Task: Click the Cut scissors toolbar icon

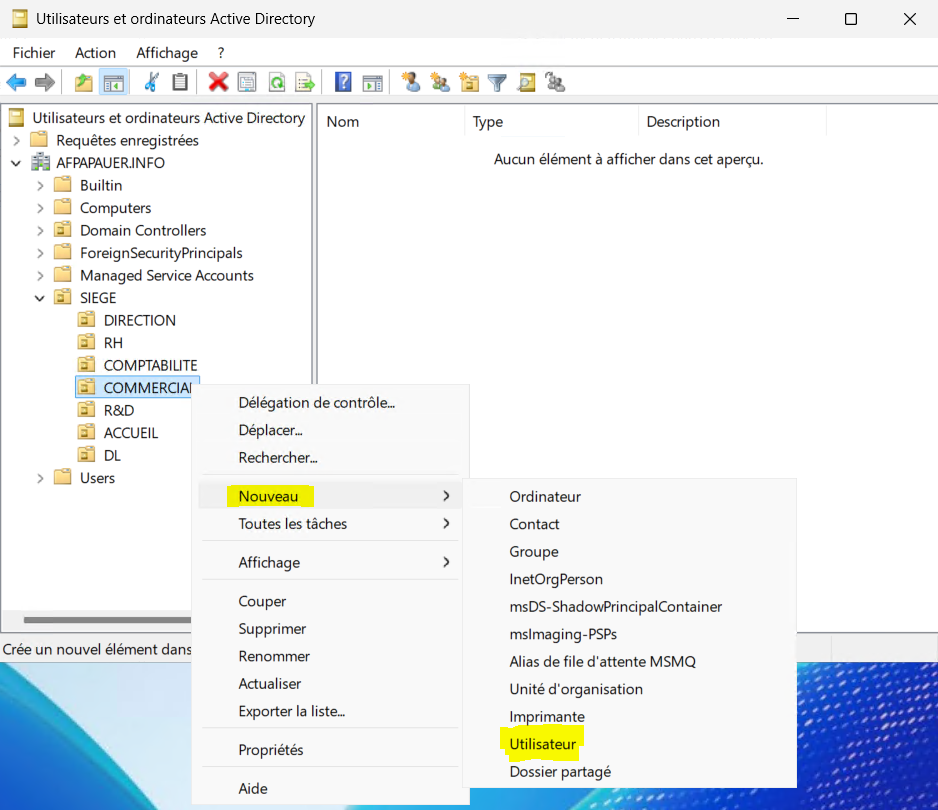Action: 152,83
